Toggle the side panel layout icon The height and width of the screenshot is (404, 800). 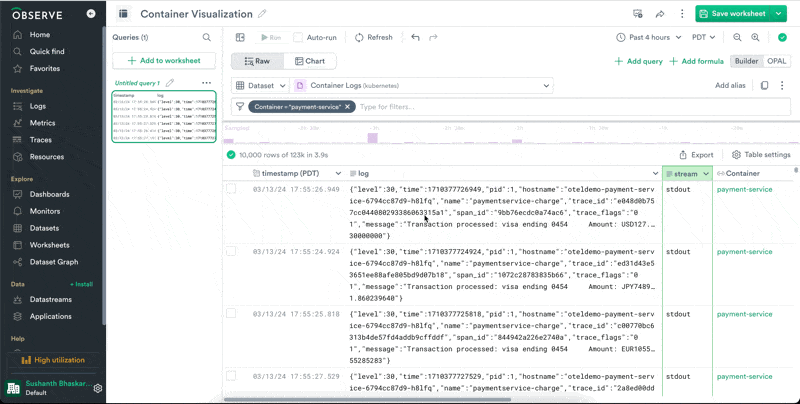[240, 37]
